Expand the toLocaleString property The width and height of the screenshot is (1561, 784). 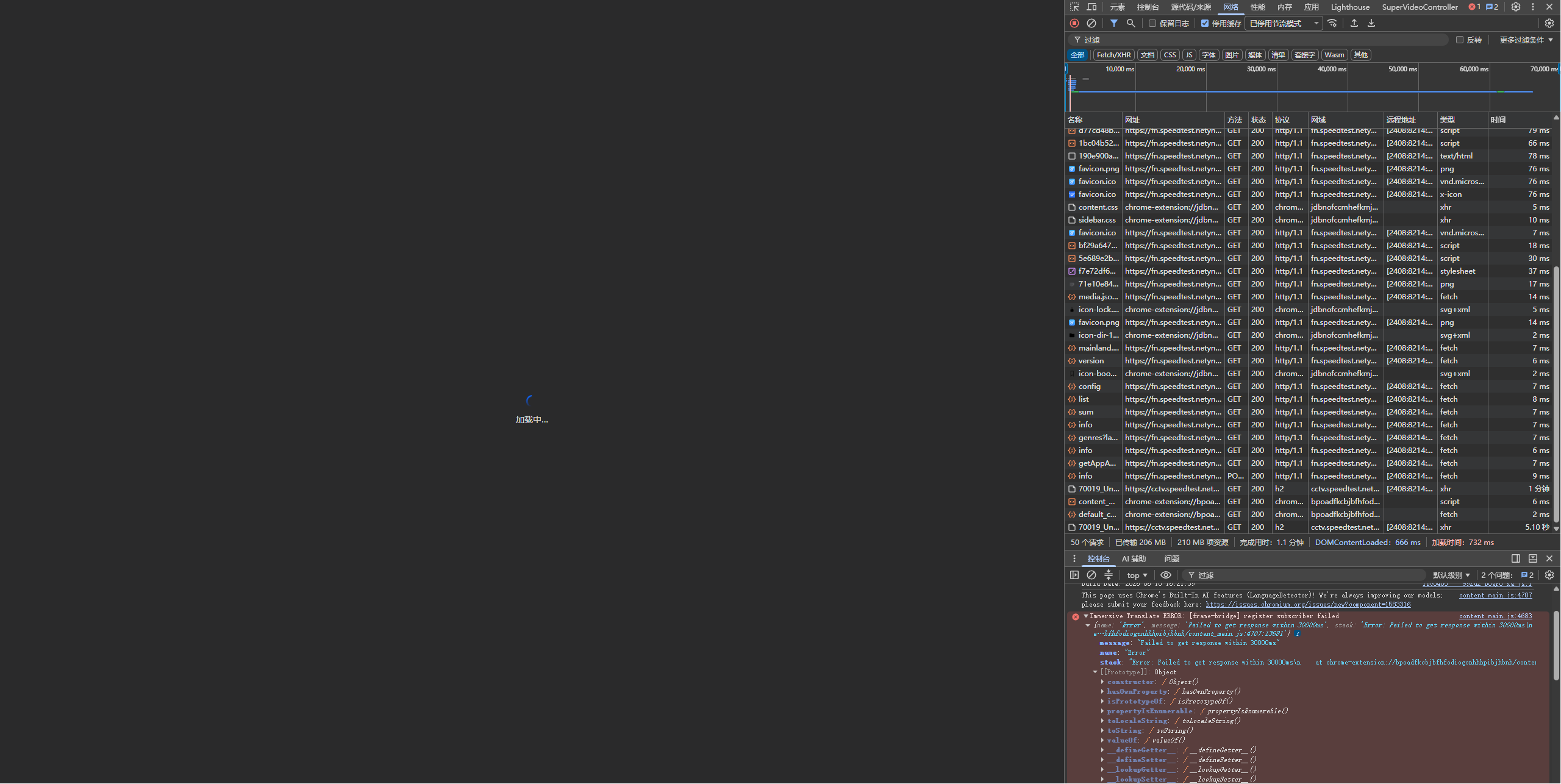[1102, 721]
